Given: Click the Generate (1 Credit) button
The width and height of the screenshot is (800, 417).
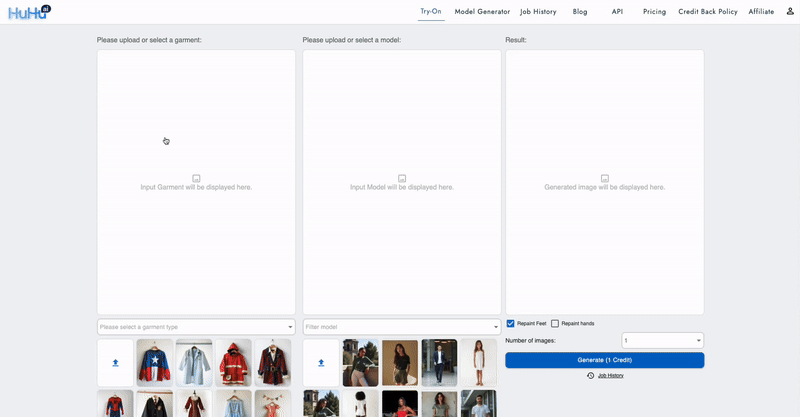Looking at the screenshot, I should 605,360.
